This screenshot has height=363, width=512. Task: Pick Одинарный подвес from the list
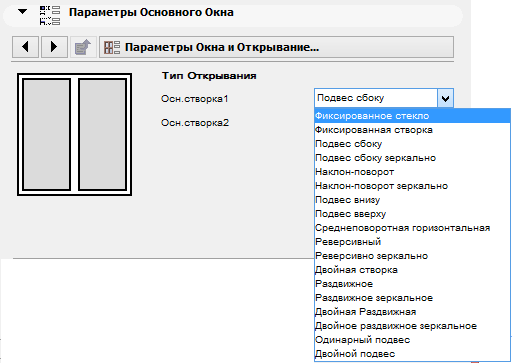412,340
